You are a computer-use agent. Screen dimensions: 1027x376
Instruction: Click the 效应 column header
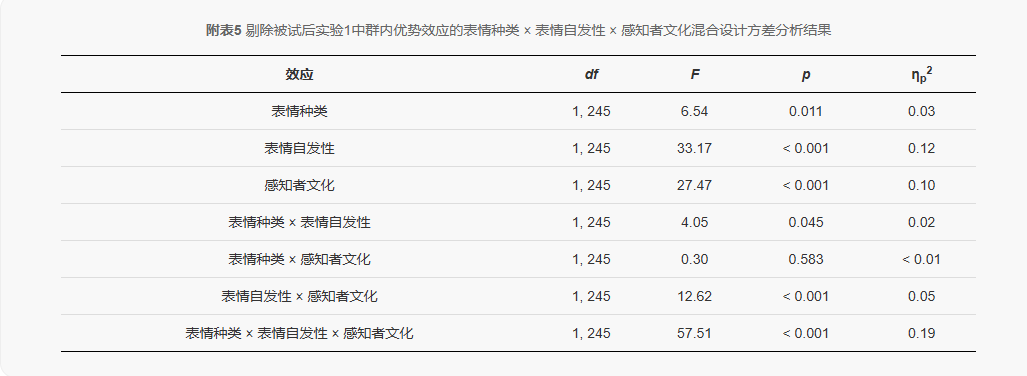point(299,75)
